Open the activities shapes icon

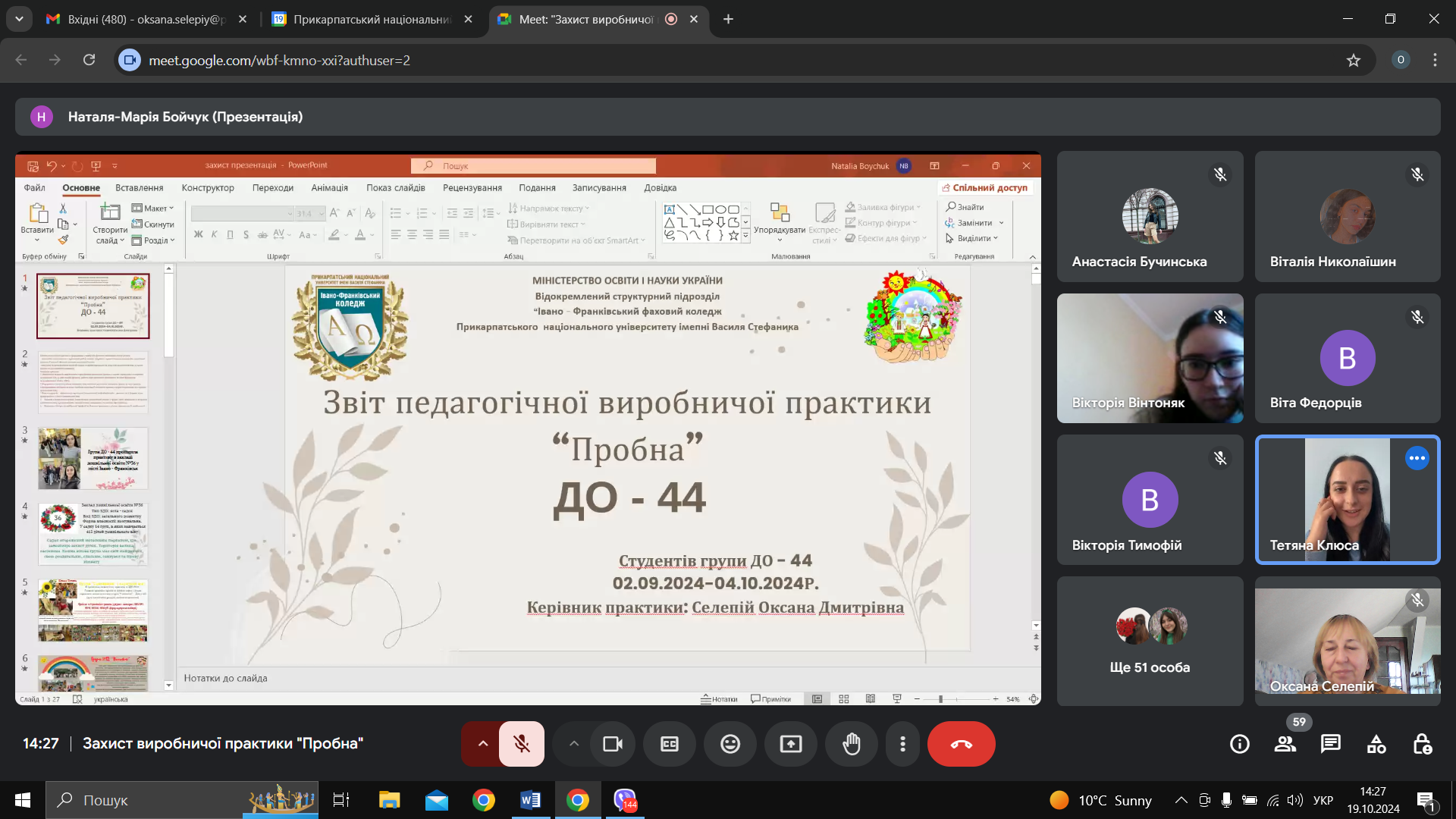1376,744
